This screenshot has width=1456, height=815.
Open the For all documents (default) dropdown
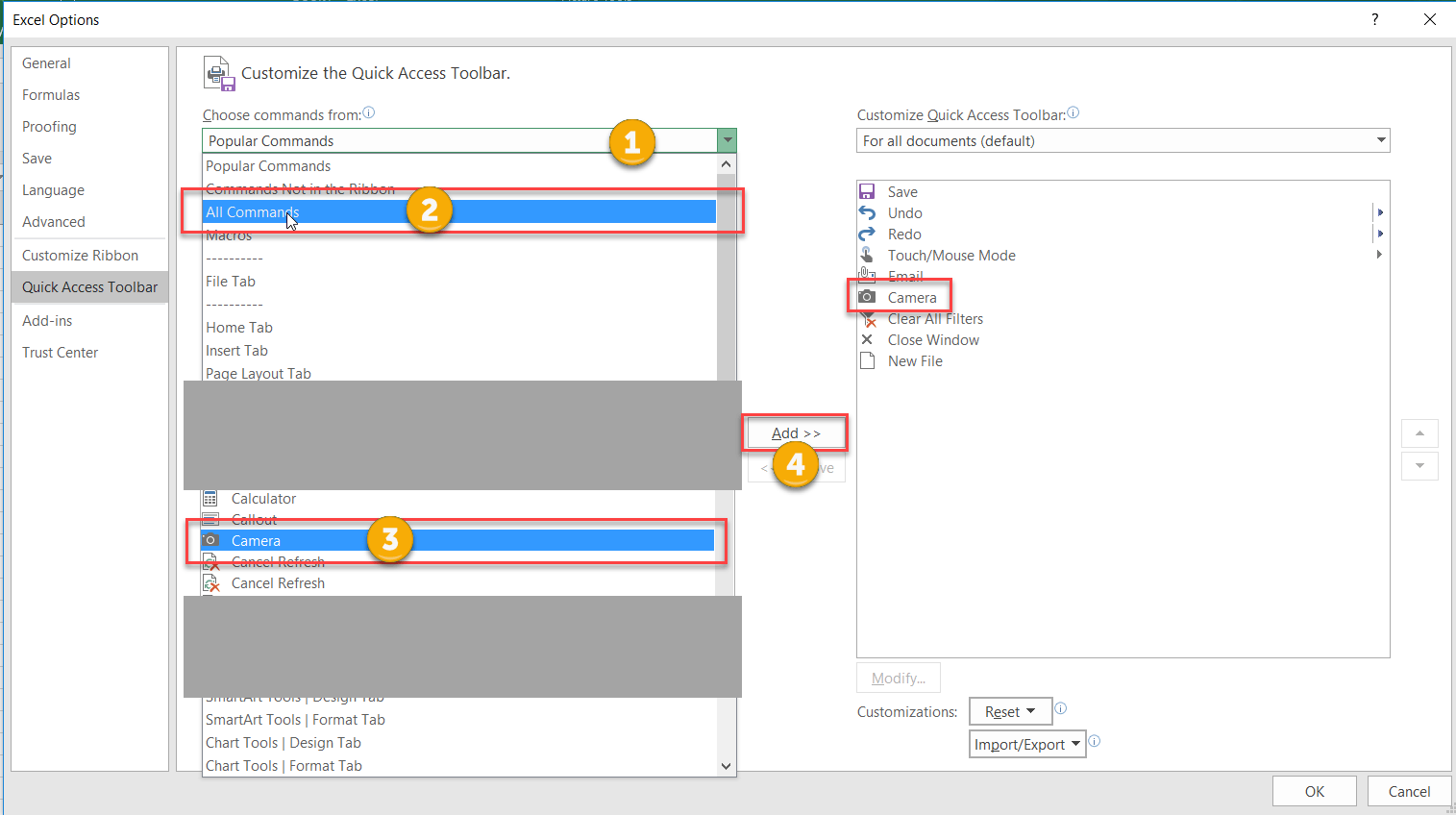click(1123, 140)
